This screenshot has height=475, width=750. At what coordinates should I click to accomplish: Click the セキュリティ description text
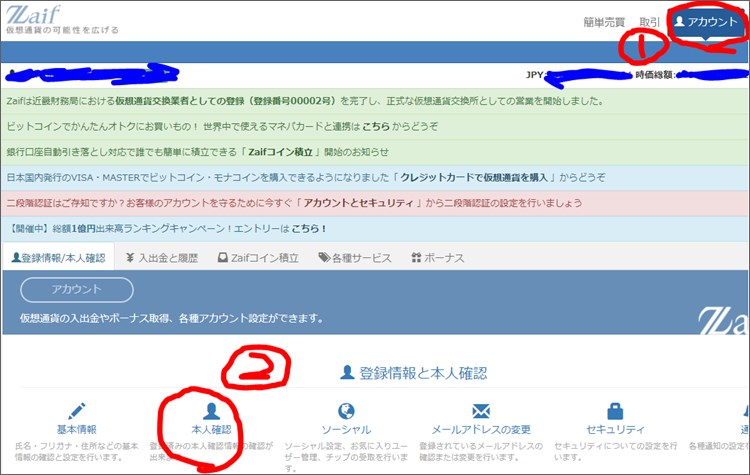click(x=615, y=452)
